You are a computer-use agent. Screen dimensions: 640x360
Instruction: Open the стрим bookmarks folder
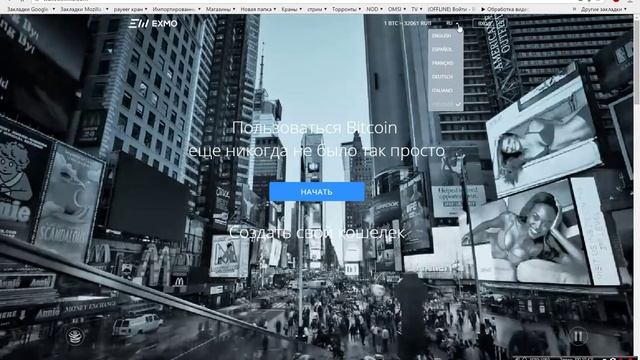point(317,9)
